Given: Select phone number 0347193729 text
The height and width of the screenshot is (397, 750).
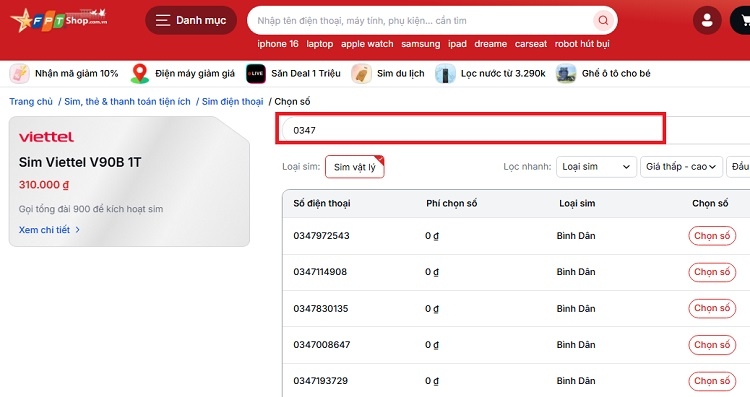Looking at the screenshot, I should 320,381.
